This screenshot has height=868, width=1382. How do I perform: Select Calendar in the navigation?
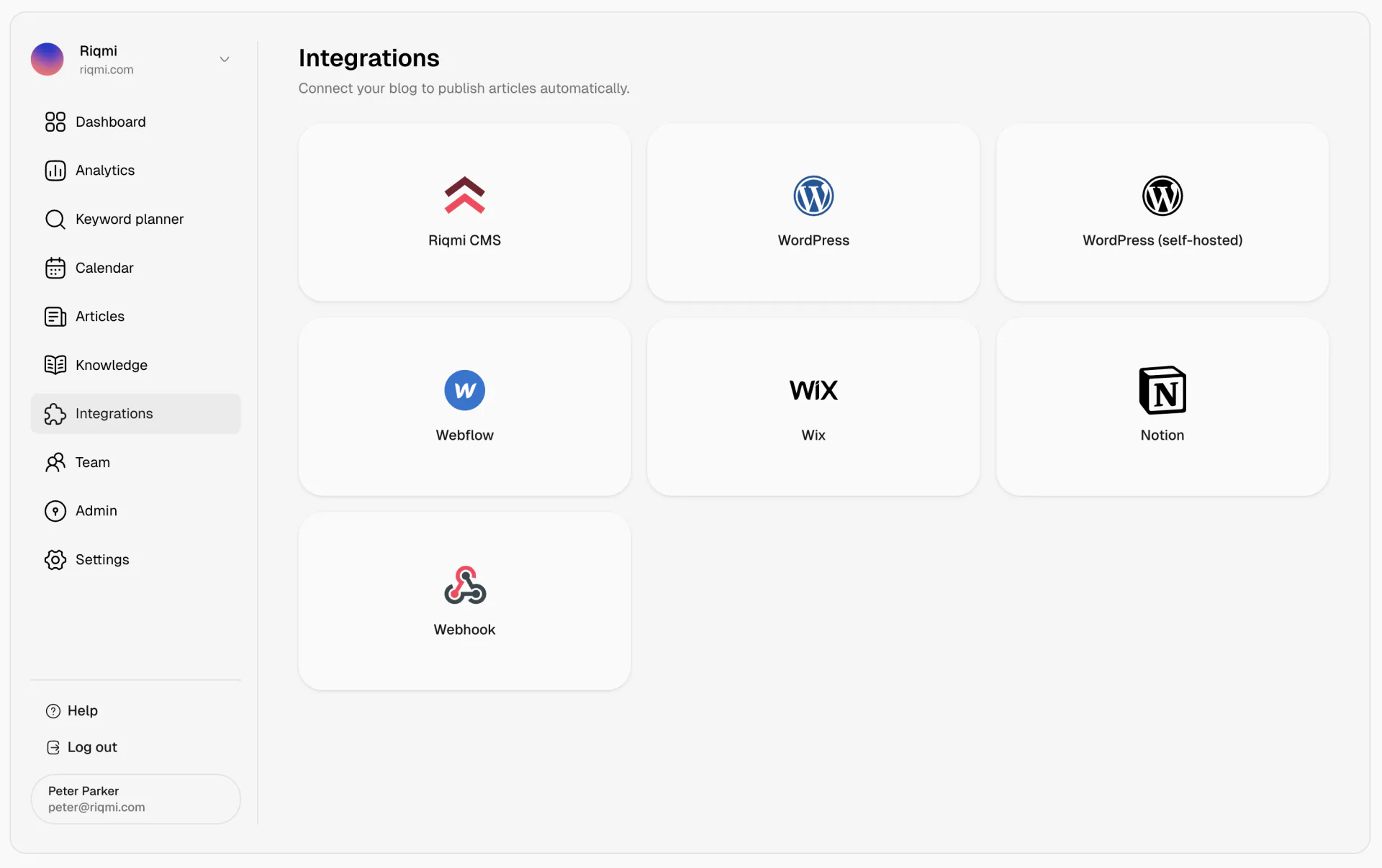tap(135, 268)
